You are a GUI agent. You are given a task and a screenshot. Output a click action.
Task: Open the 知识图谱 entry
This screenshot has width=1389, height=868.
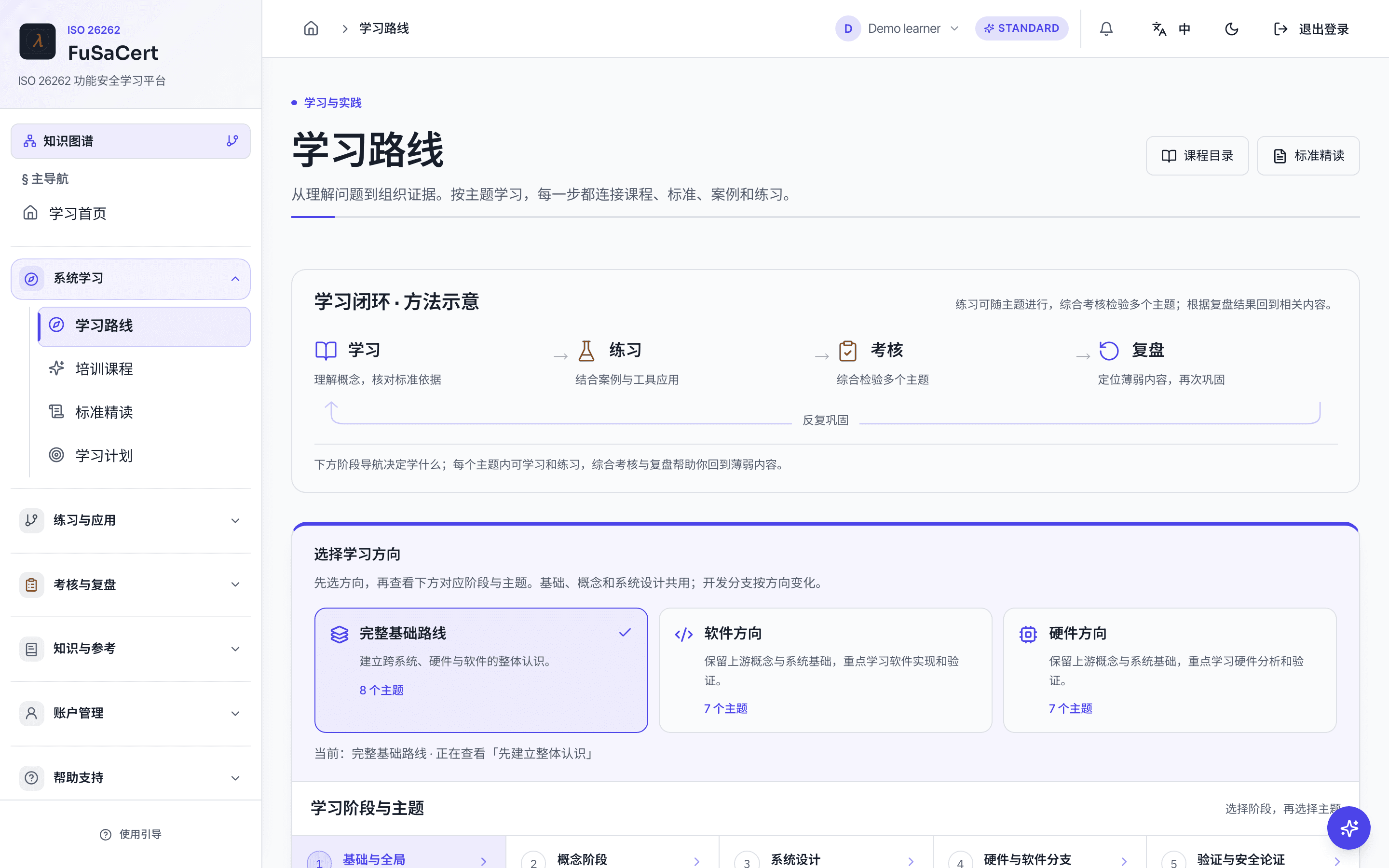[130, 141]
